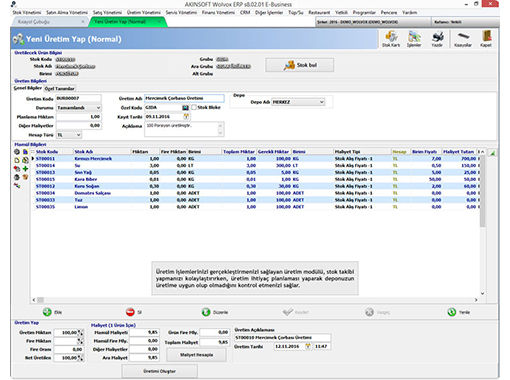This screenshot has height=380, width=510.
Task: Open the Kayıt Tarihi calendar picker icon
Action: [186, 117]
